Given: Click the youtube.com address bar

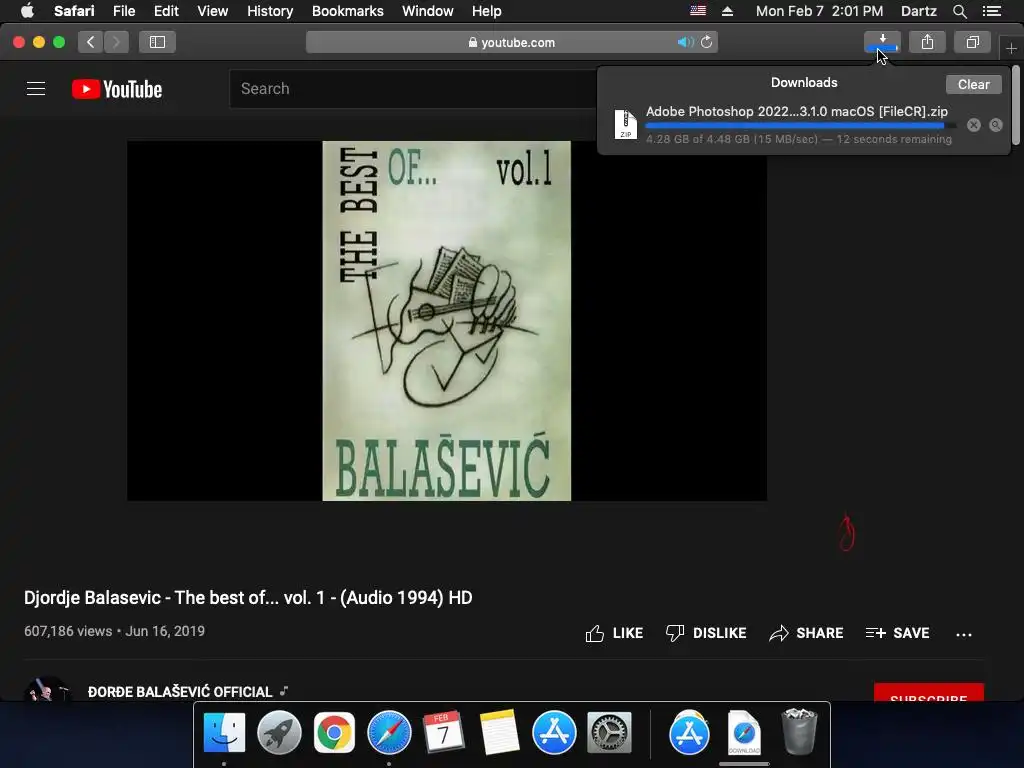Looking at the screenshot, I should 512,42.
